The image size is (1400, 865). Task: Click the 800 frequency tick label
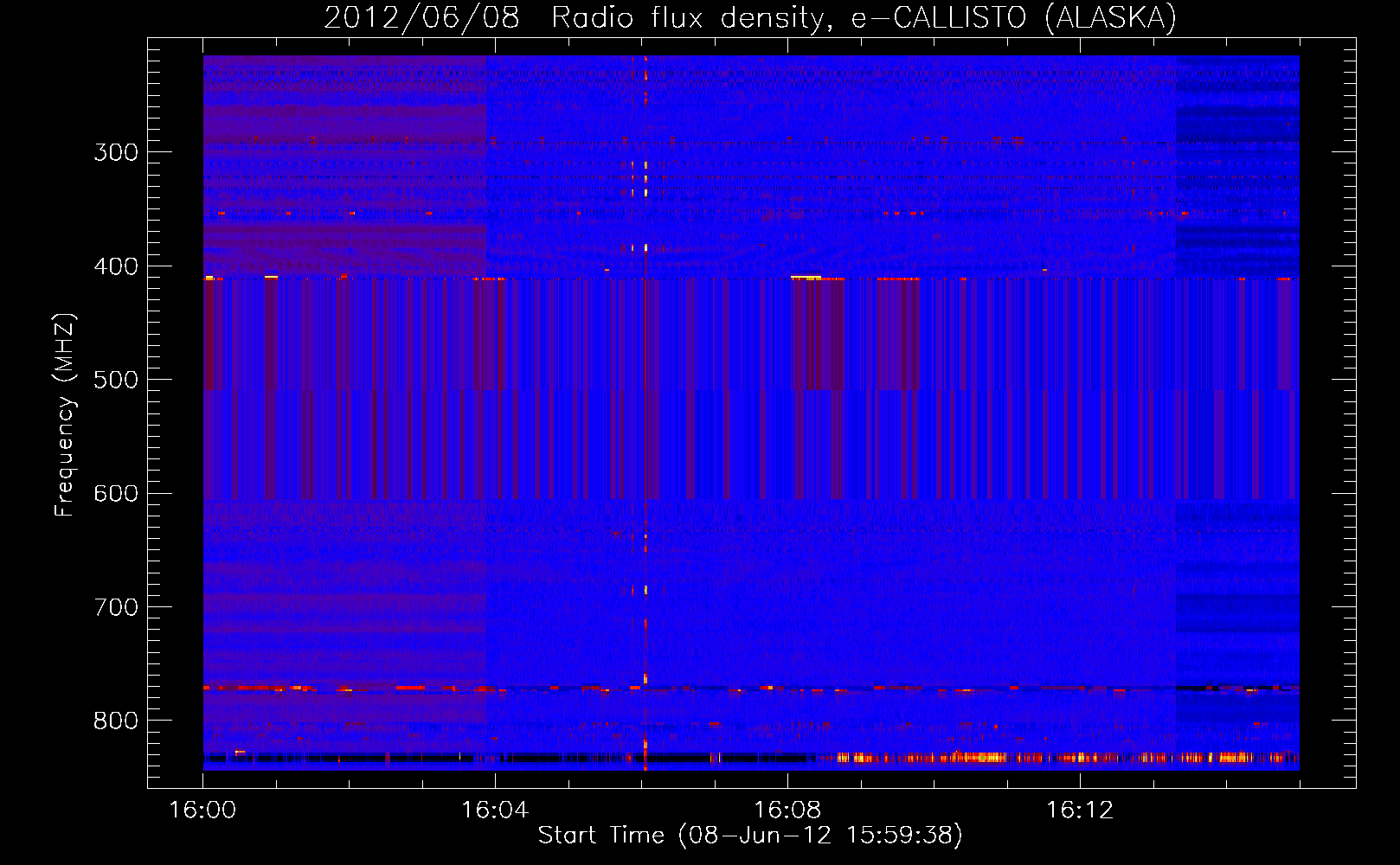[x=116, y=721]
